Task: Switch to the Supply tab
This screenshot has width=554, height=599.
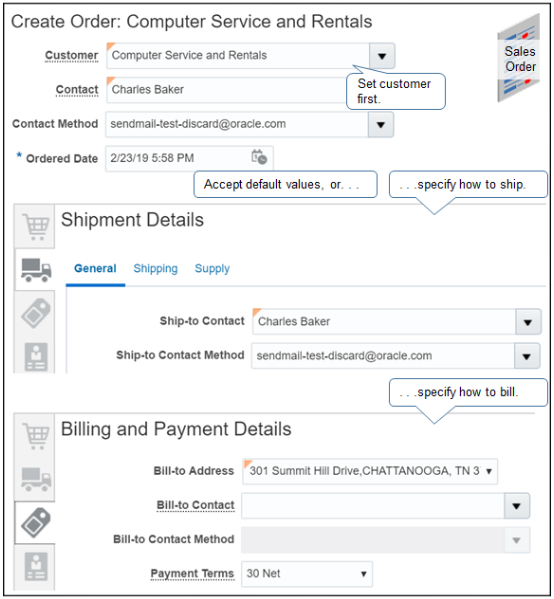Action: (212, 269)
